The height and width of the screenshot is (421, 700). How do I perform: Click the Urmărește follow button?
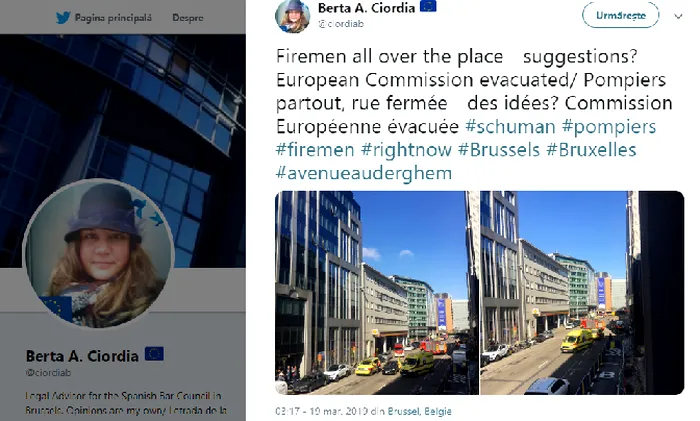621,15
